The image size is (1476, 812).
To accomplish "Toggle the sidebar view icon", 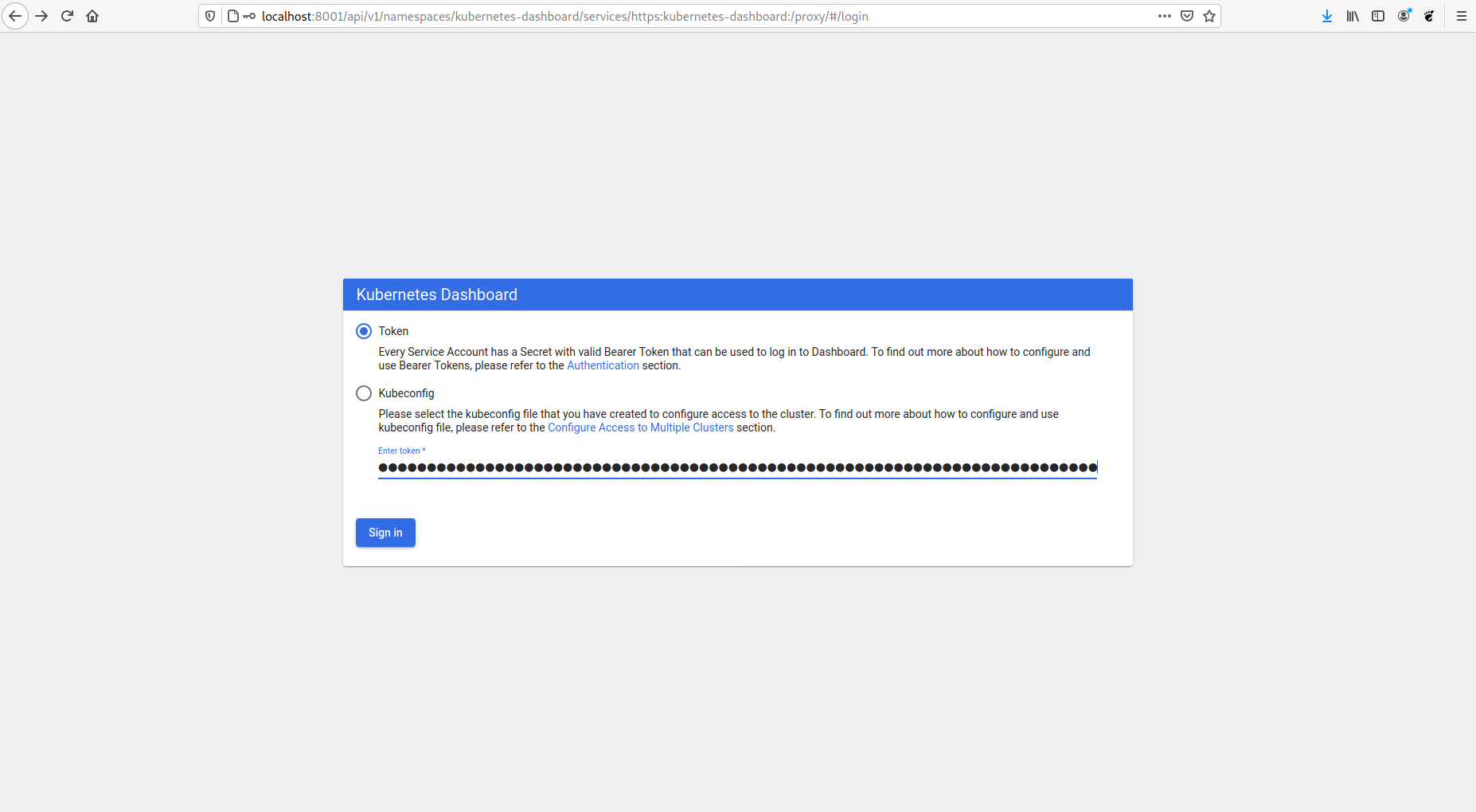I will 1378,16.
